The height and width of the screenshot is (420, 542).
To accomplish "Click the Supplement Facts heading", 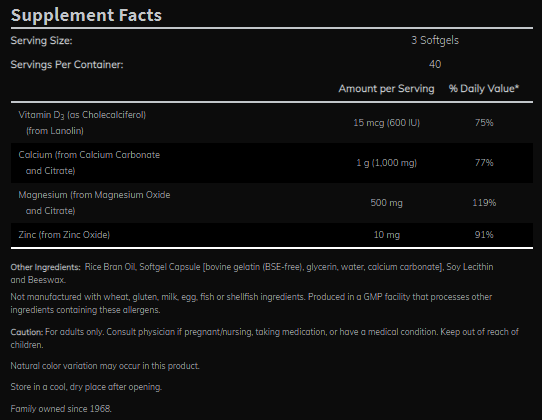I will [86, 15].
